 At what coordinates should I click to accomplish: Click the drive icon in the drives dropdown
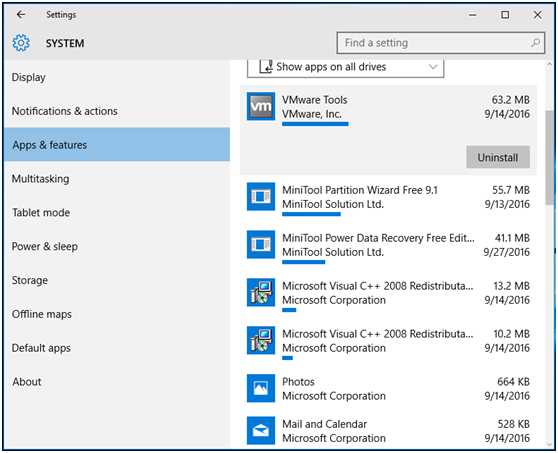[266, 67]
